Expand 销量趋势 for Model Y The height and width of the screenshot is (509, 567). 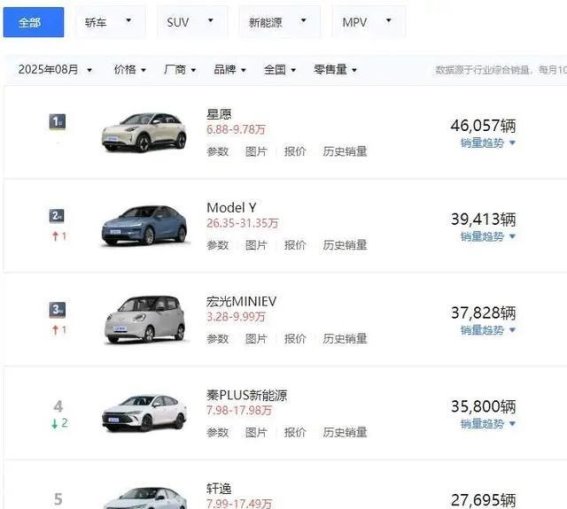[487, 236]
